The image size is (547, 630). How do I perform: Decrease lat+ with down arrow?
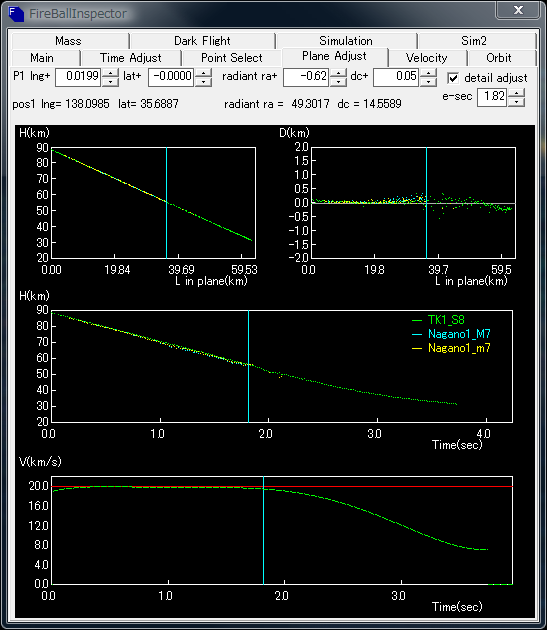(x=203, y=82)
